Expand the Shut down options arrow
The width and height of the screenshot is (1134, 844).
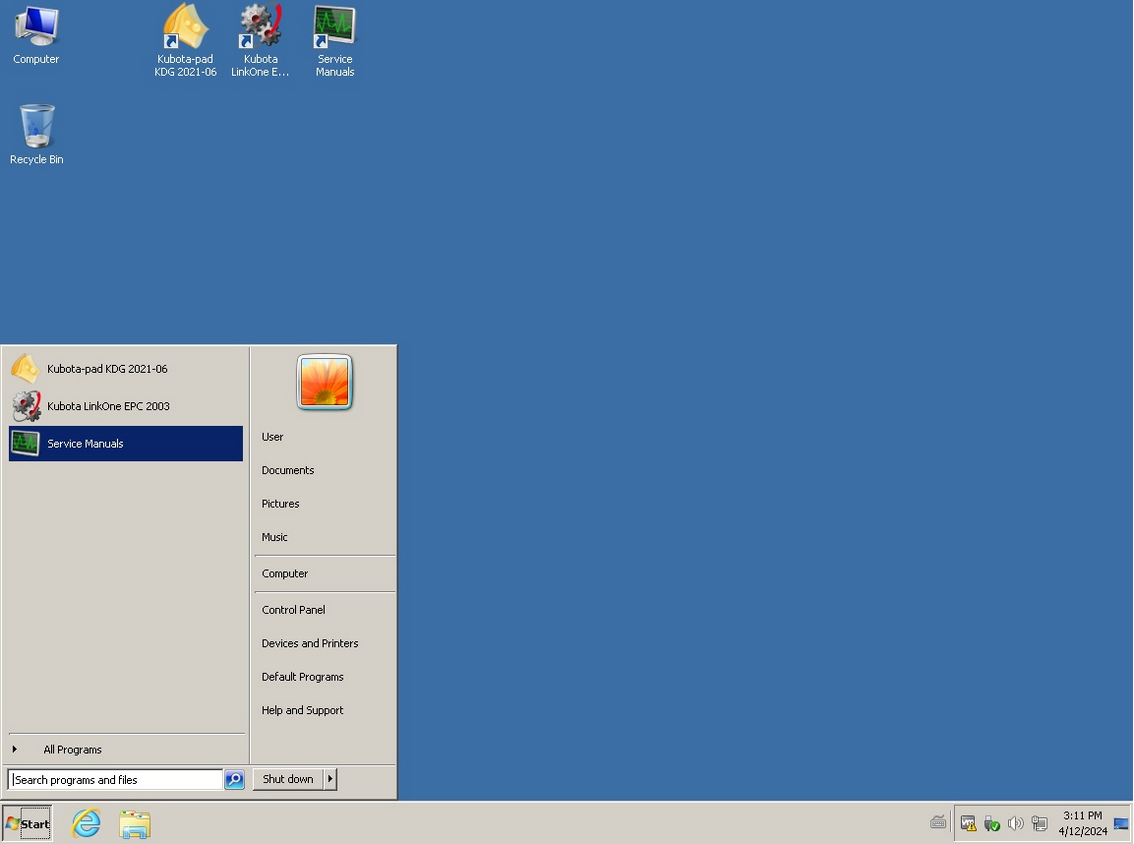[331, 779]
